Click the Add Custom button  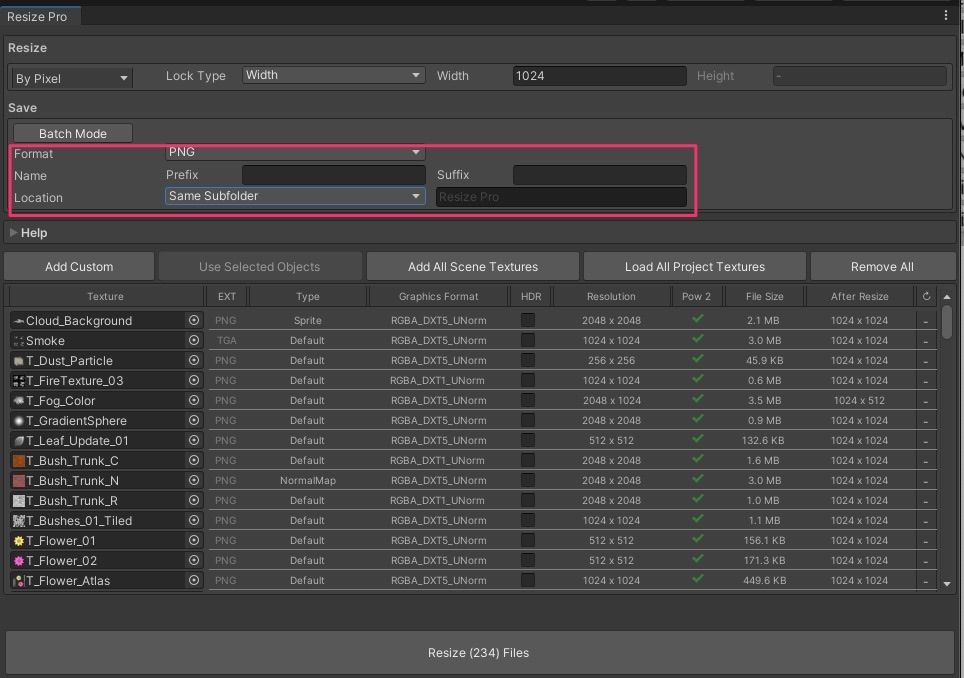pyautogui.click(x=79, y=267)
